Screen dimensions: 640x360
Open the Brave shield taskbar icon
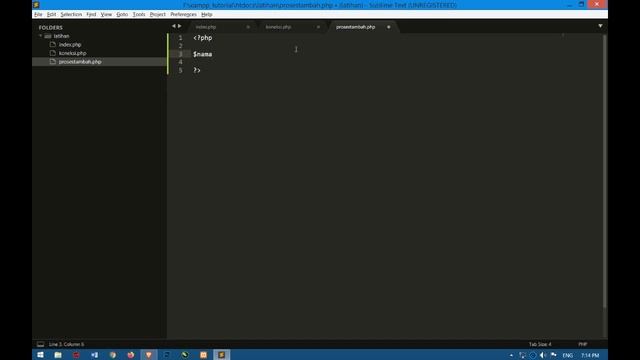(149, 355)
